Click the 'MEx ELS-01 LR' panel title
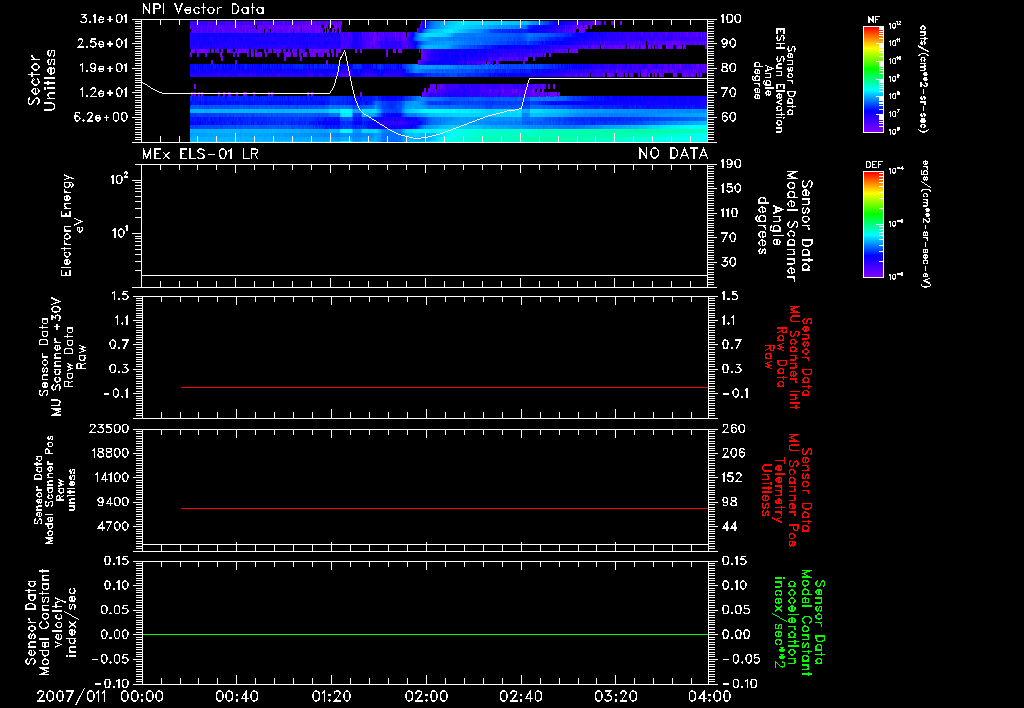Image resolution: width=1024 pixels, height=708 pixels. click(200, 154)
